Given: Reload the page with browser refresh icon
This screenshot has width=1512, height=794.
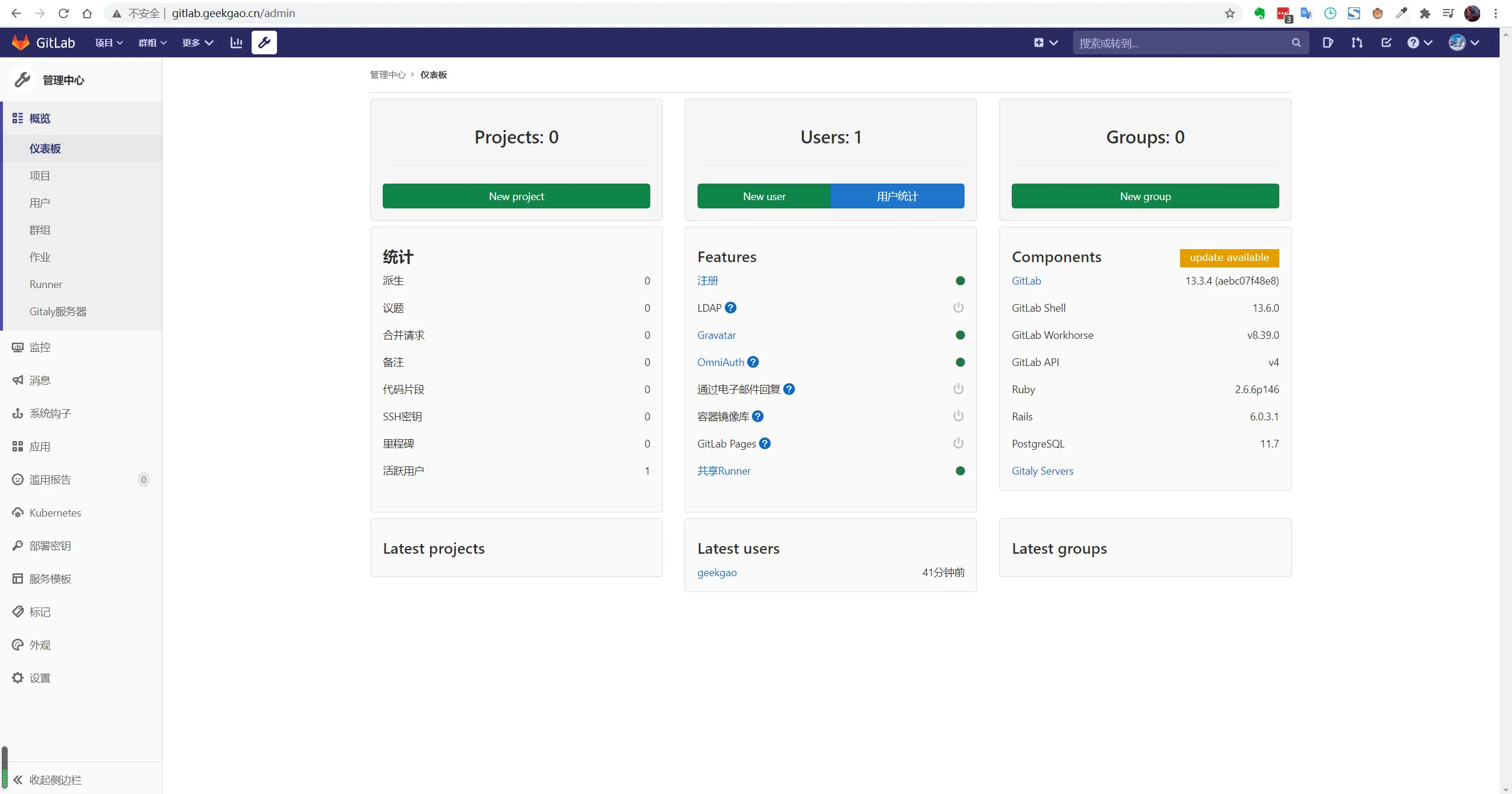Looking at the screenshot, I should pyautogui.click(x=63, y=13).
